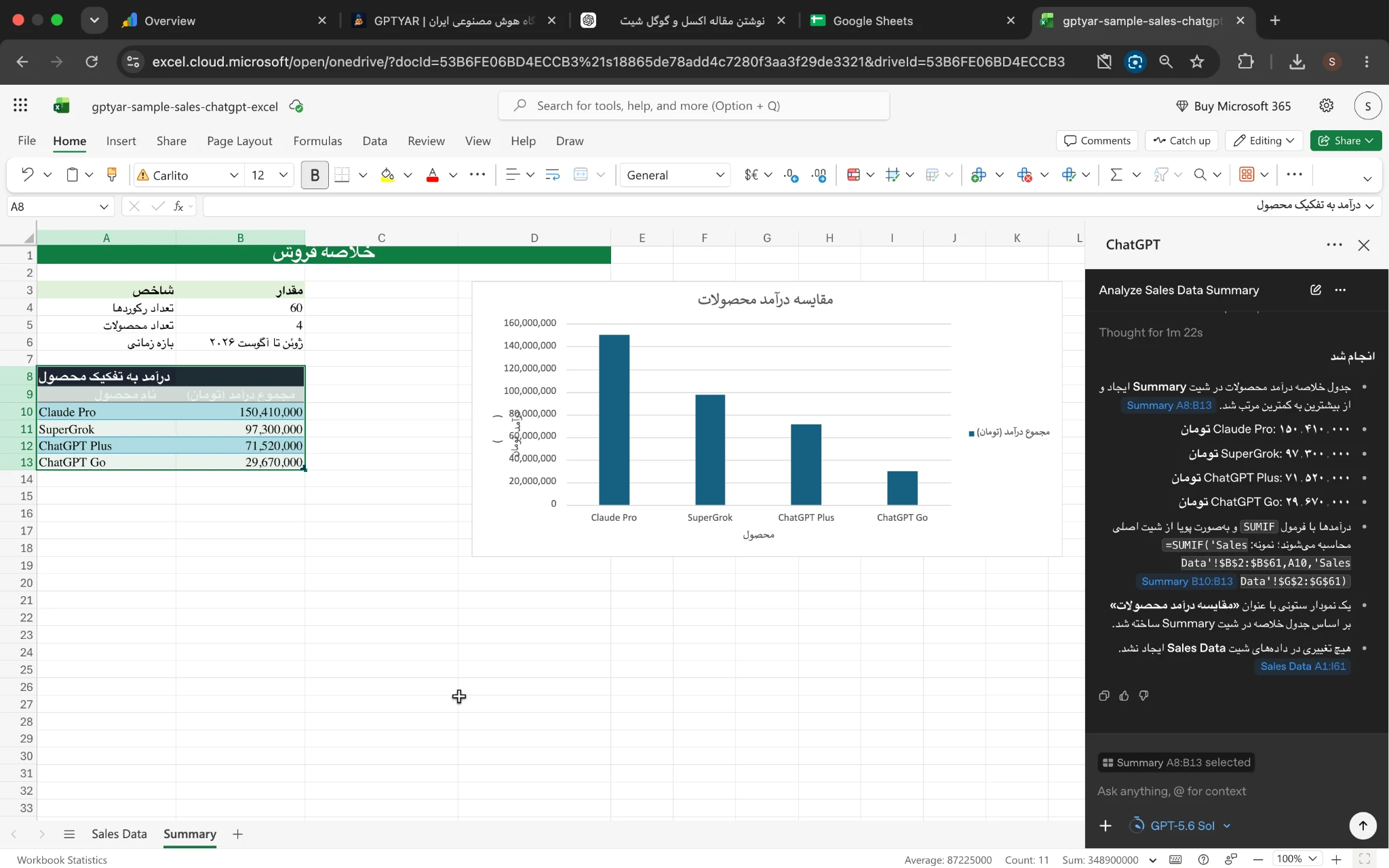Expand the formula bar chevron
The image size is (1389, 868).
coord(1370,205)
